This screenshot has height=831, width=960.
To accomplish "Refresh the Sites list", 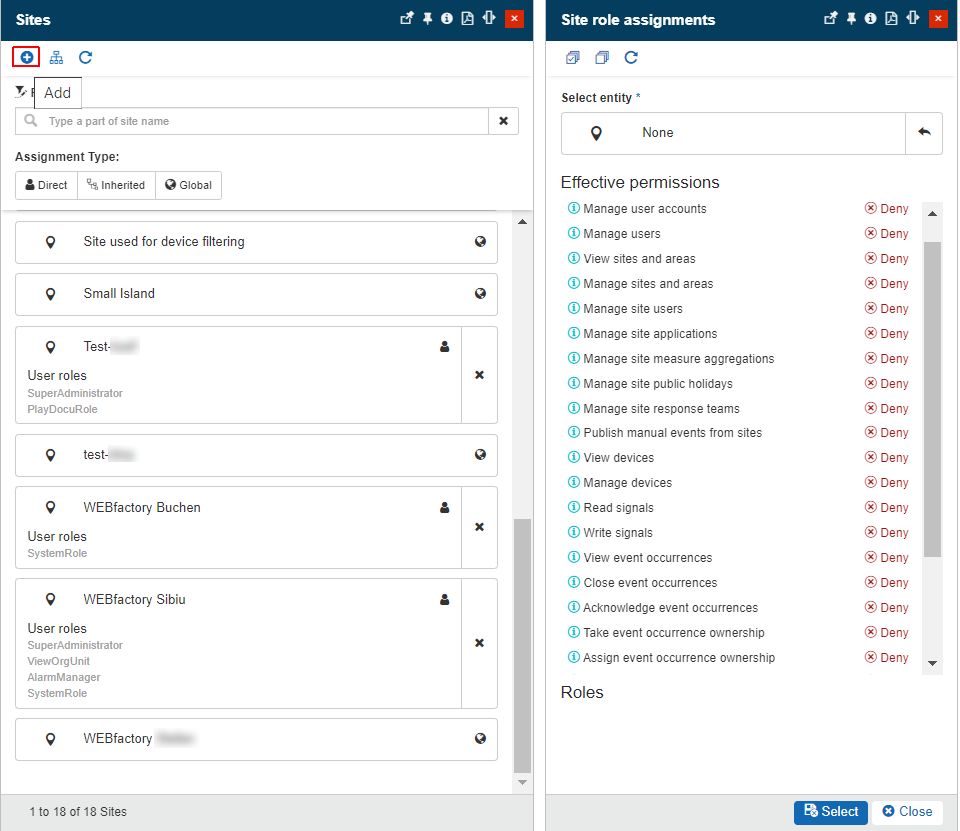I will click(85, 57).
